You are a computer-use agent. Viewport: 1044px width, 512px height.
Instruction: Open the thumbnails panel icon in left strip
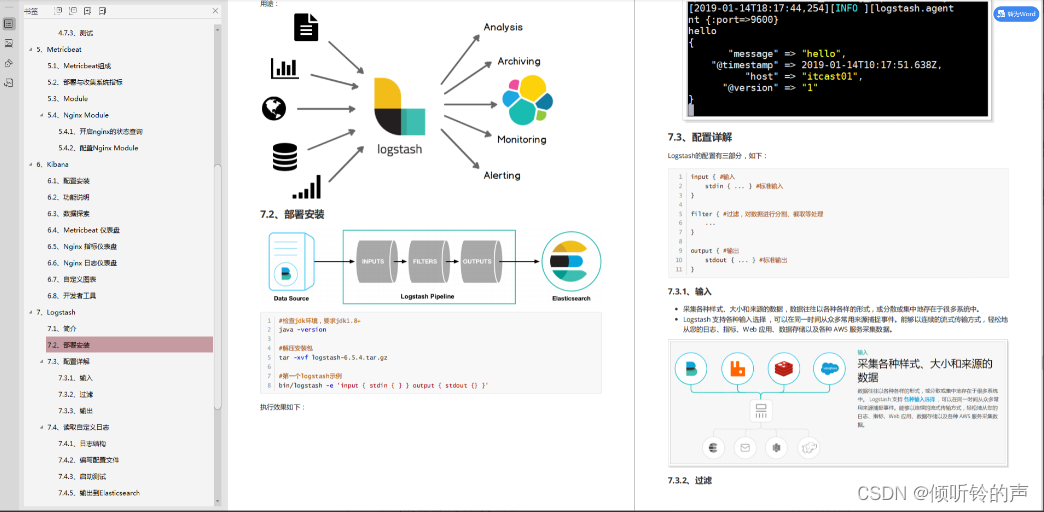click(x=9, y=43)
